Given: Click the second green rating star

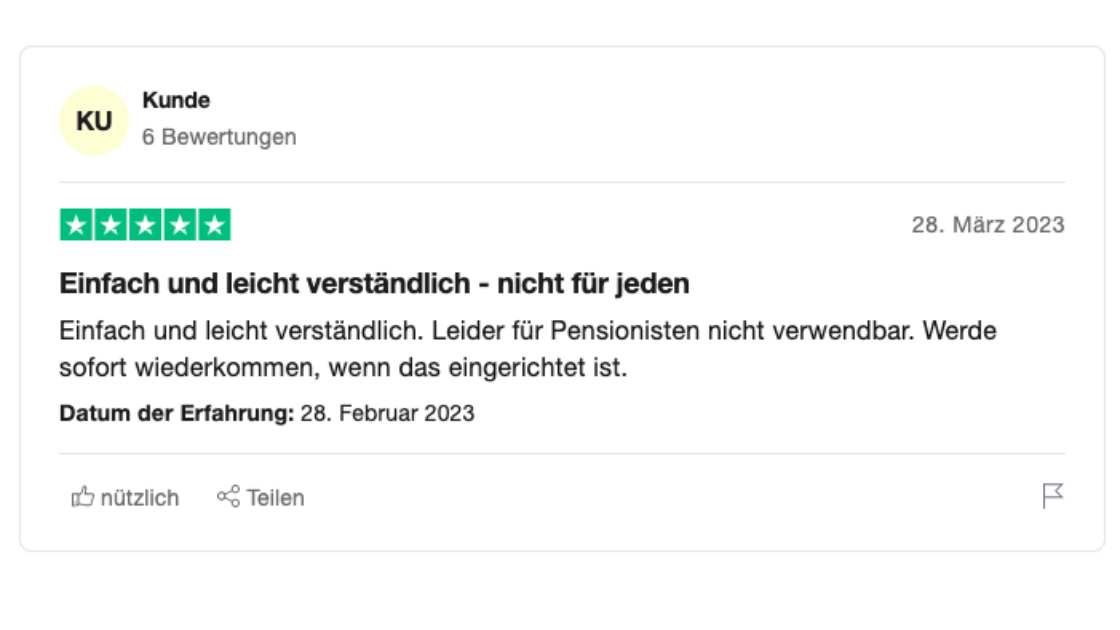Looking at the screenshot, I should pos(111,225).
